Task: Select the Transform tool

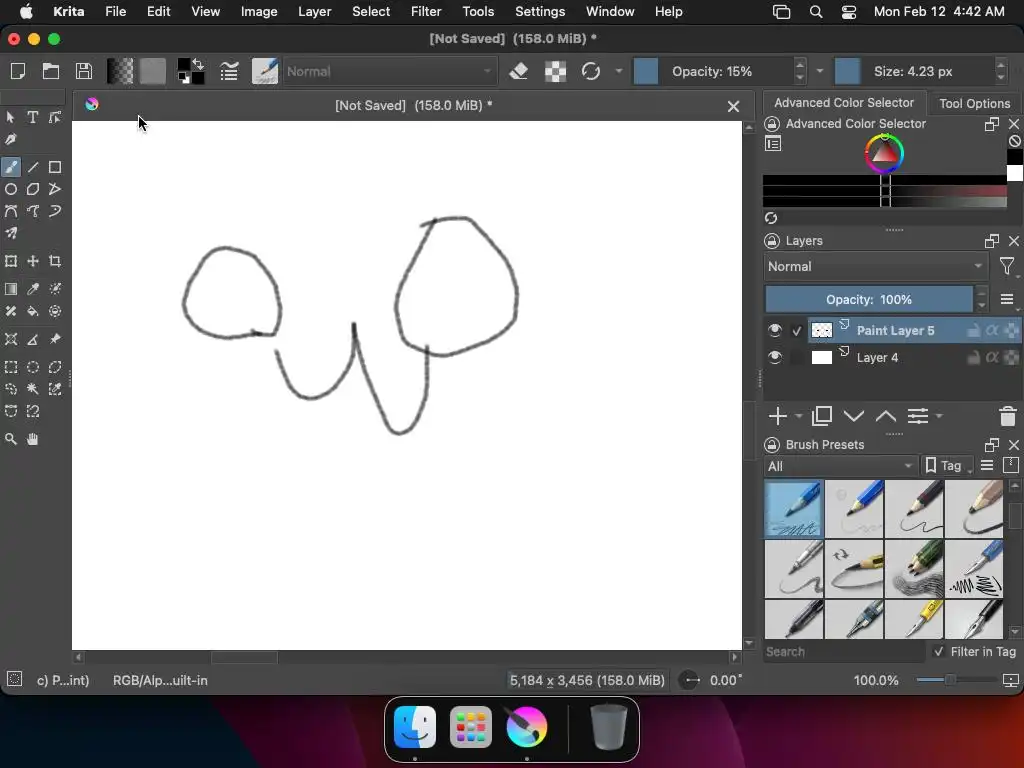Action: click(x=11, y=261)
